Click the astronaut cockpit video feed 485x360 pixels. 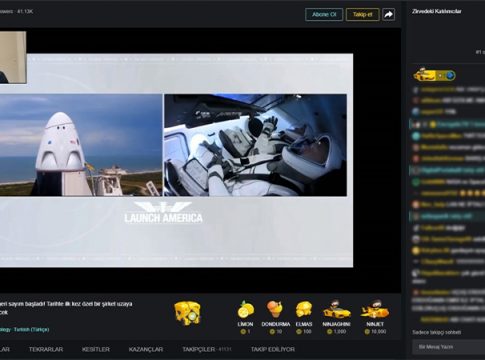[255, 145]
